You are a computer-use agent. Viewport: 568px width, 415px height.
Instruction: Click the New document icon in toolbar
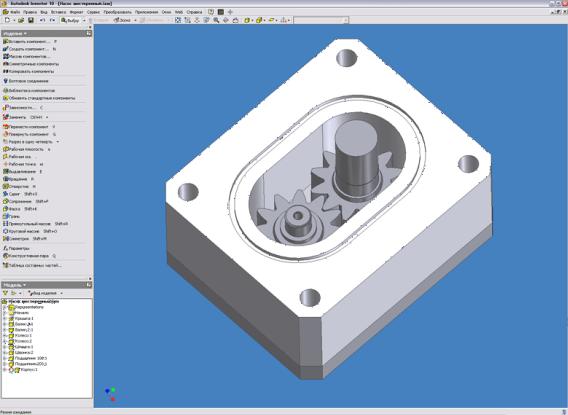point(7,20)
